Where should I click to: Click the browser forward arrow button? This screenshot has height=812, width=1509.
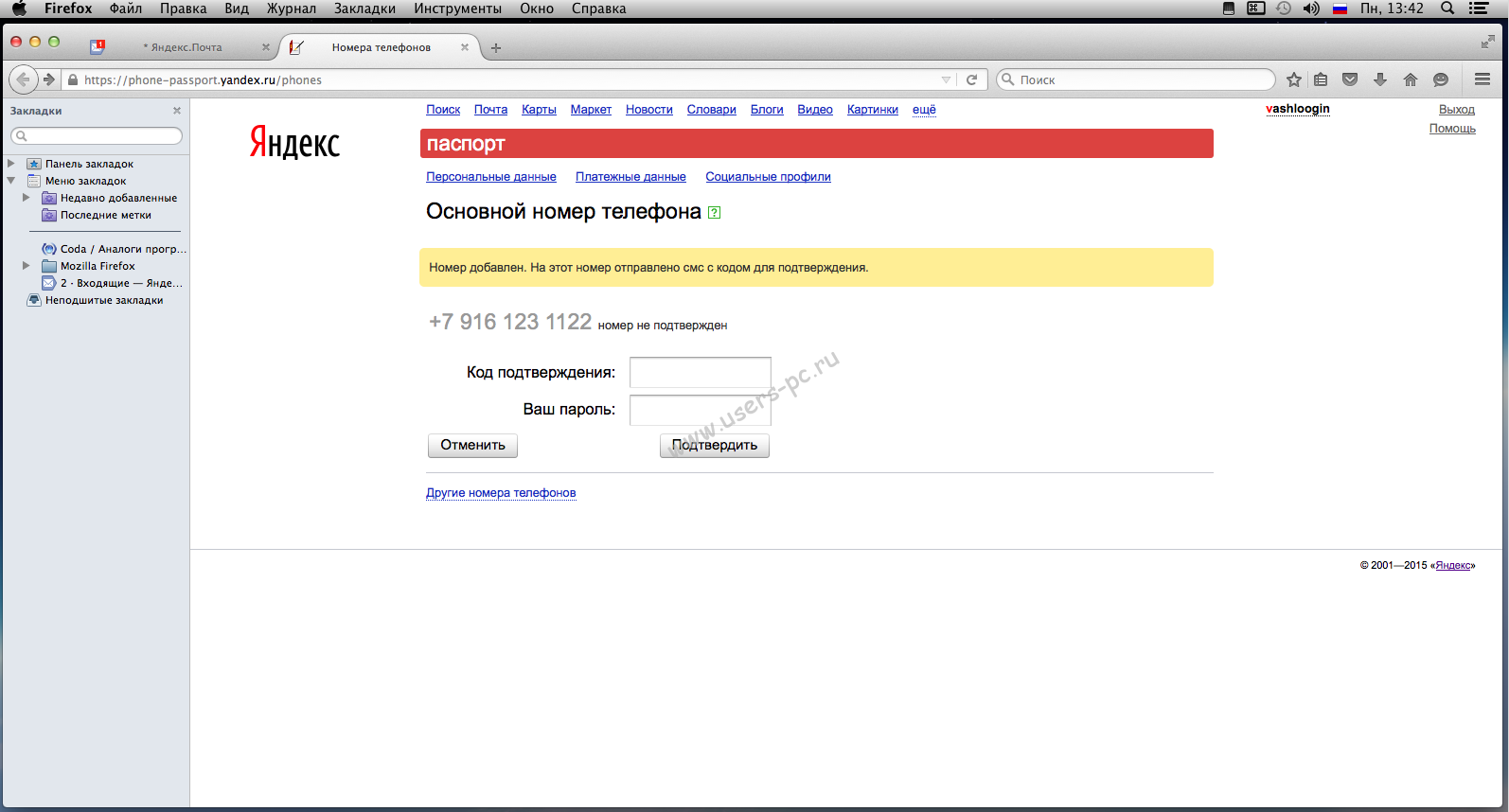click(x=49, y=79)
